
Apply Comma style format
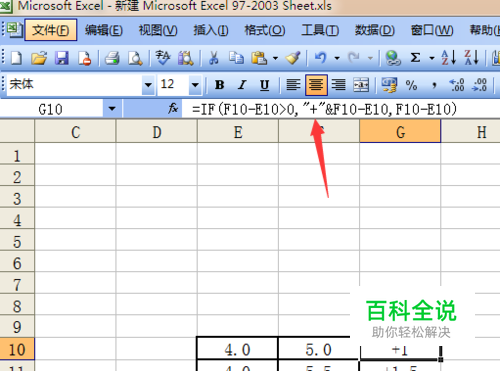pyautogui.click(x=434, y=85)
